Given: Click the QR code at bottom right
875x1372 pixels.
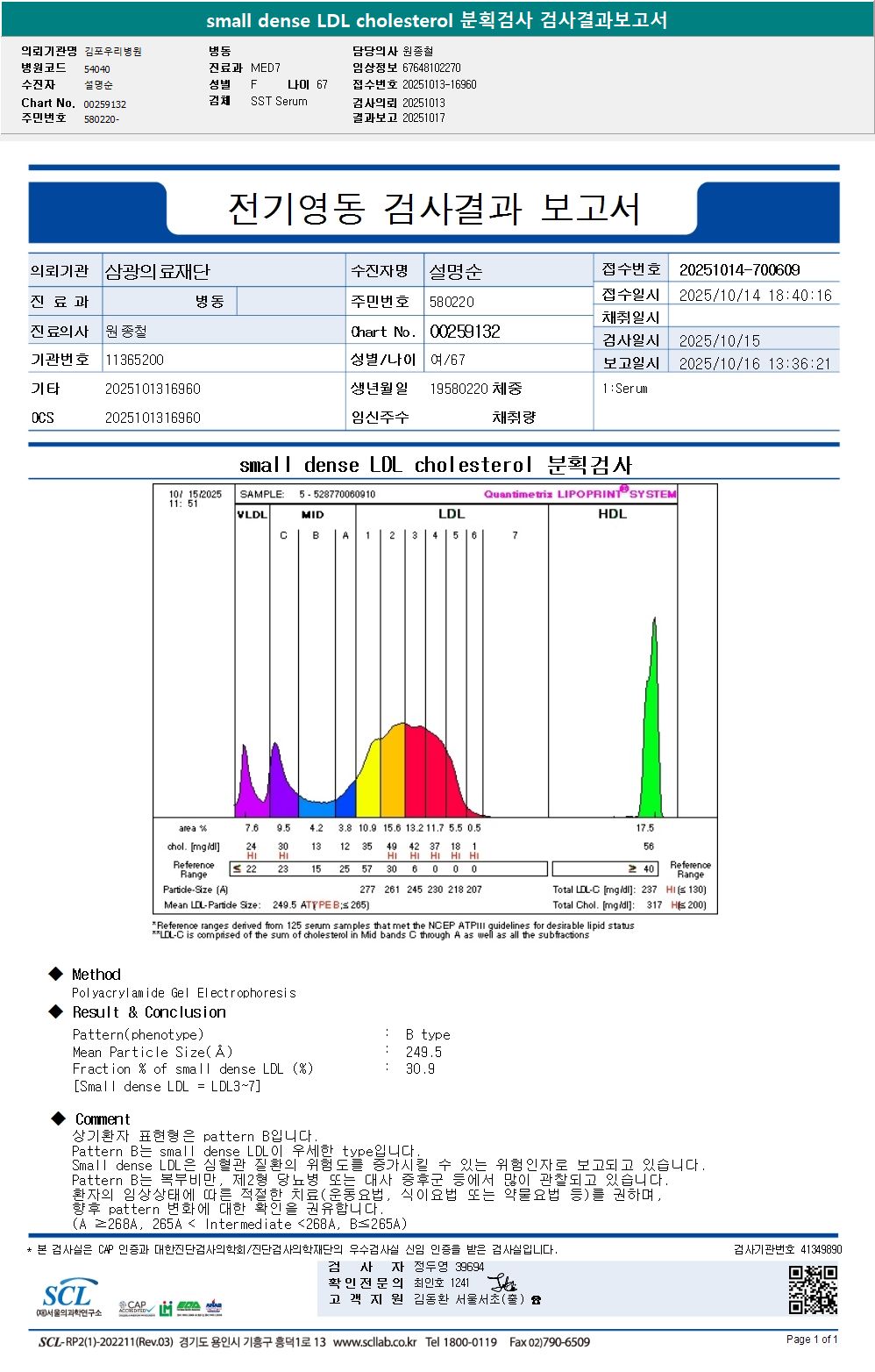Looking at the screenshot, I should pos(813,1290).
